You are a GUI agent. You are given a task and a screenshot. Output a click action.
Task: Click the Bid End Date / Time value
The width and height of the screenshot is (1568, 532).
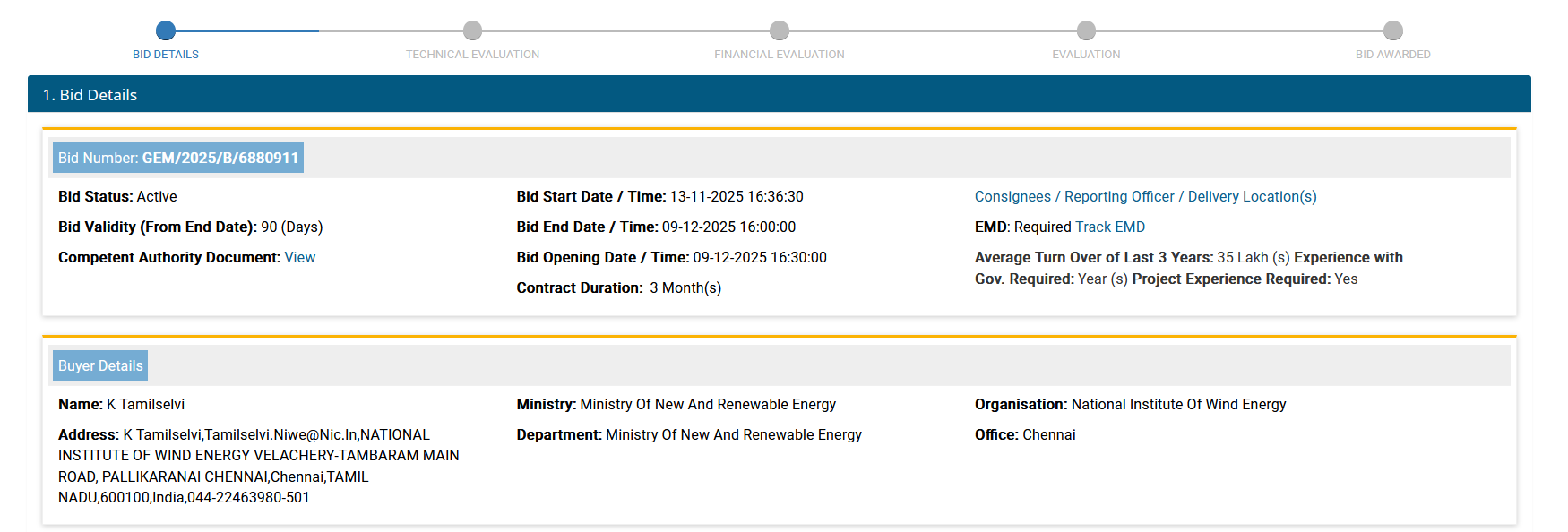tap(728, 227)
